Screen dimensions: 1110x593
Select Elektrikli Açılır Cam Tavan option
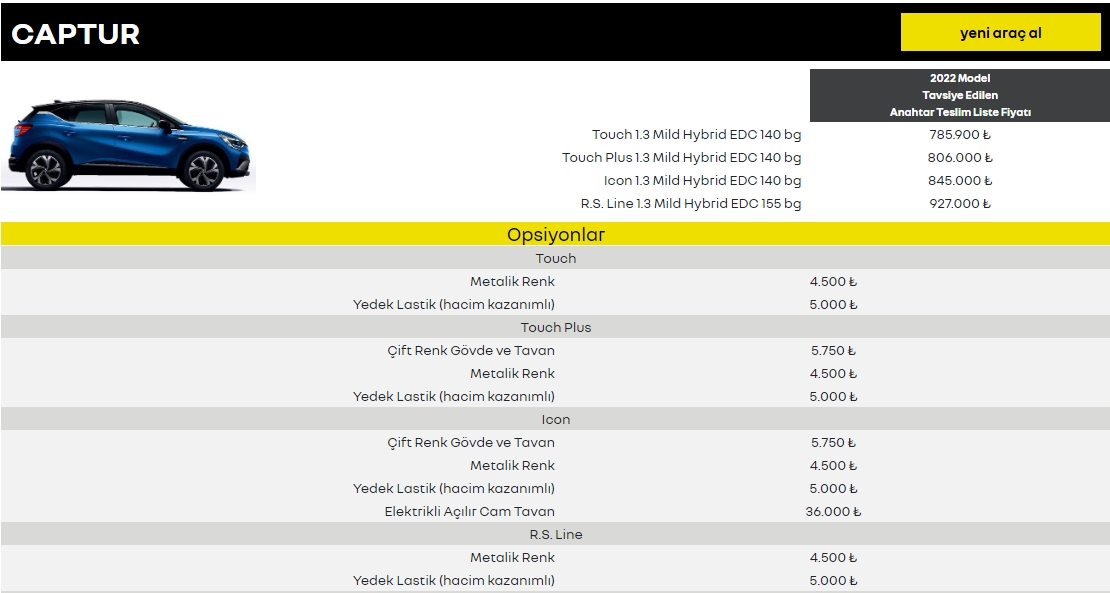tap(469, 512)
